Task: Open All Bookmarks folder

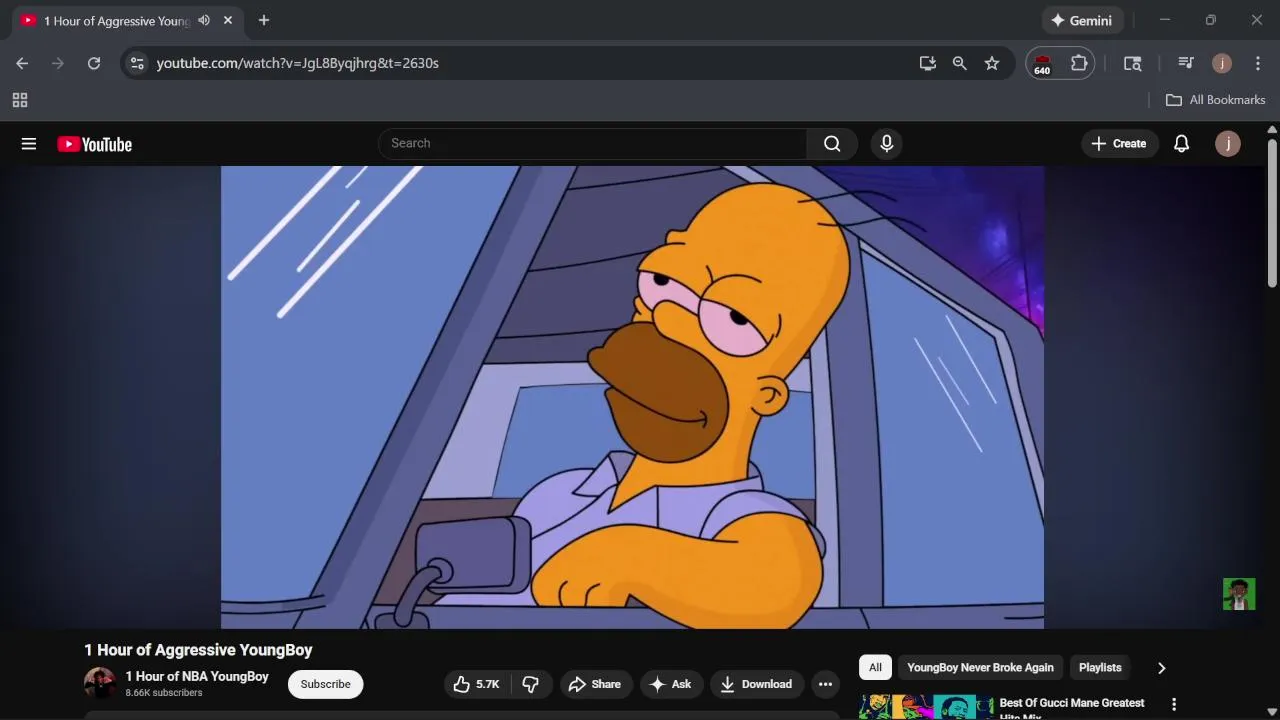Action: pyautogui.click(x=1216, y=100)
